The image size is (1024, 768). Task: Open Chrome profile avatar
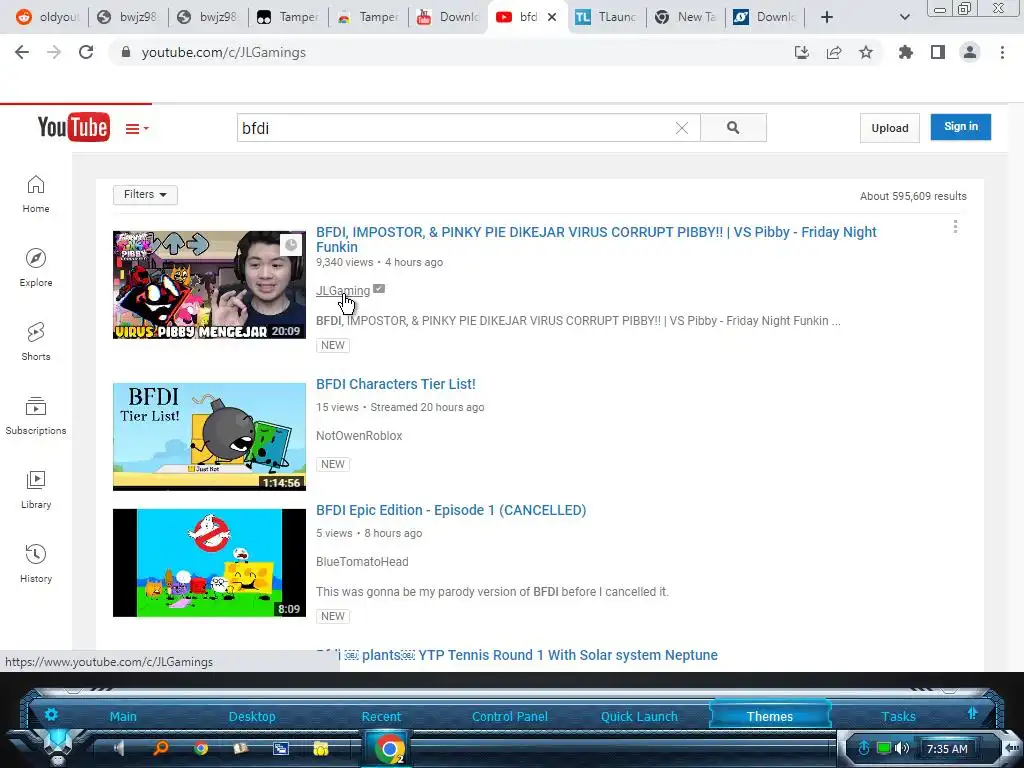pos(970,52)
